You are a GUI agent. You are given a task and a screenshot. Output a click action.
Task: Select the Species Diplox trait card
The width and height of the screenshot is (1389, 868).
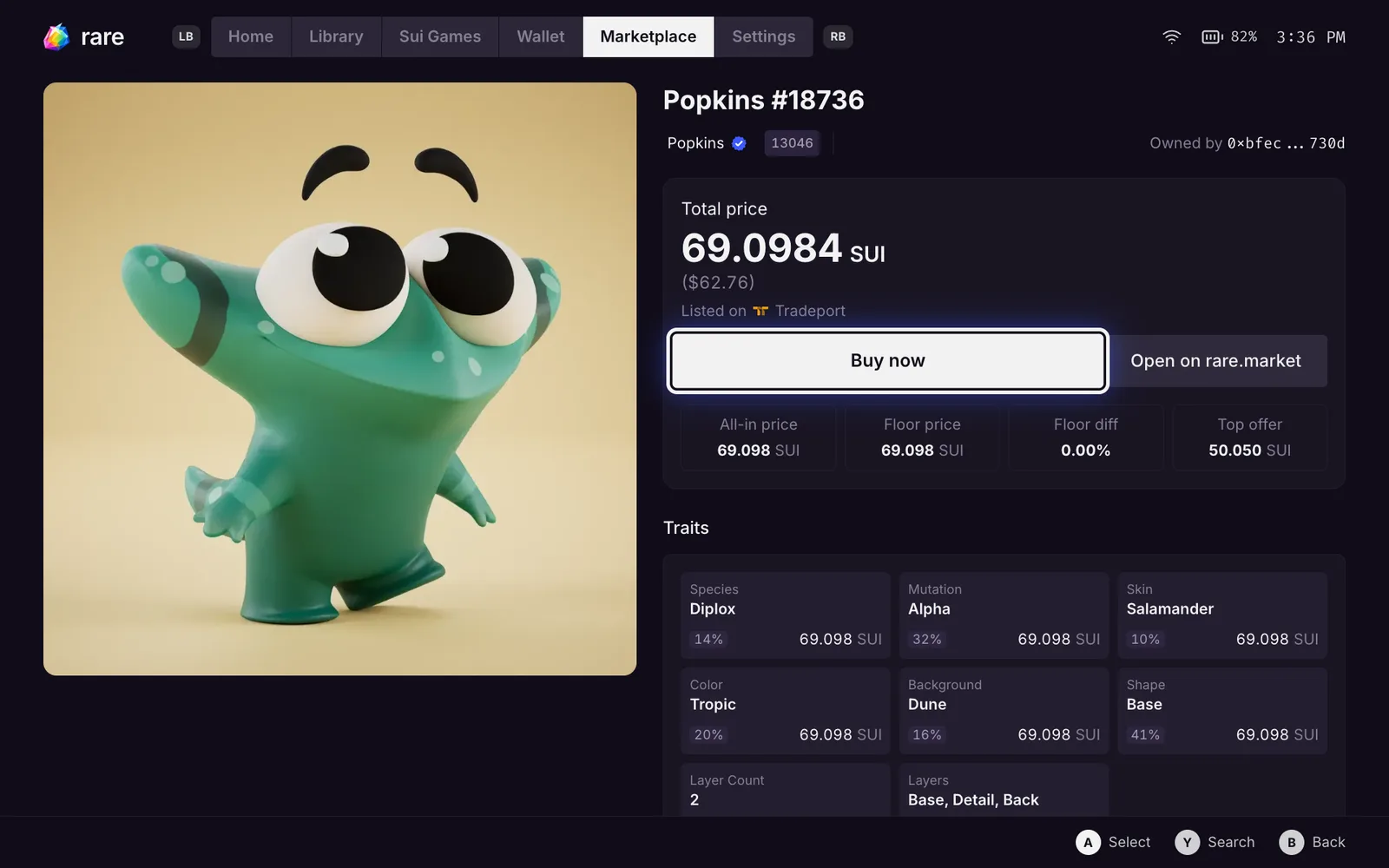pyautogui.click(x=786, y=615)
